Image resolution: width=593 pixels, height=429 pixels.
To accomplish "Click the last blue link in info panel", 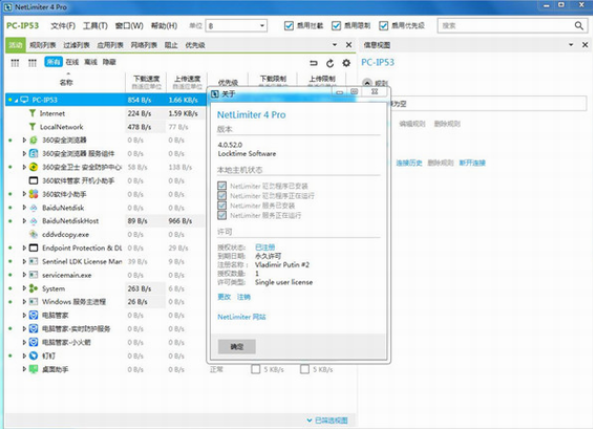I will pos(472,163).
